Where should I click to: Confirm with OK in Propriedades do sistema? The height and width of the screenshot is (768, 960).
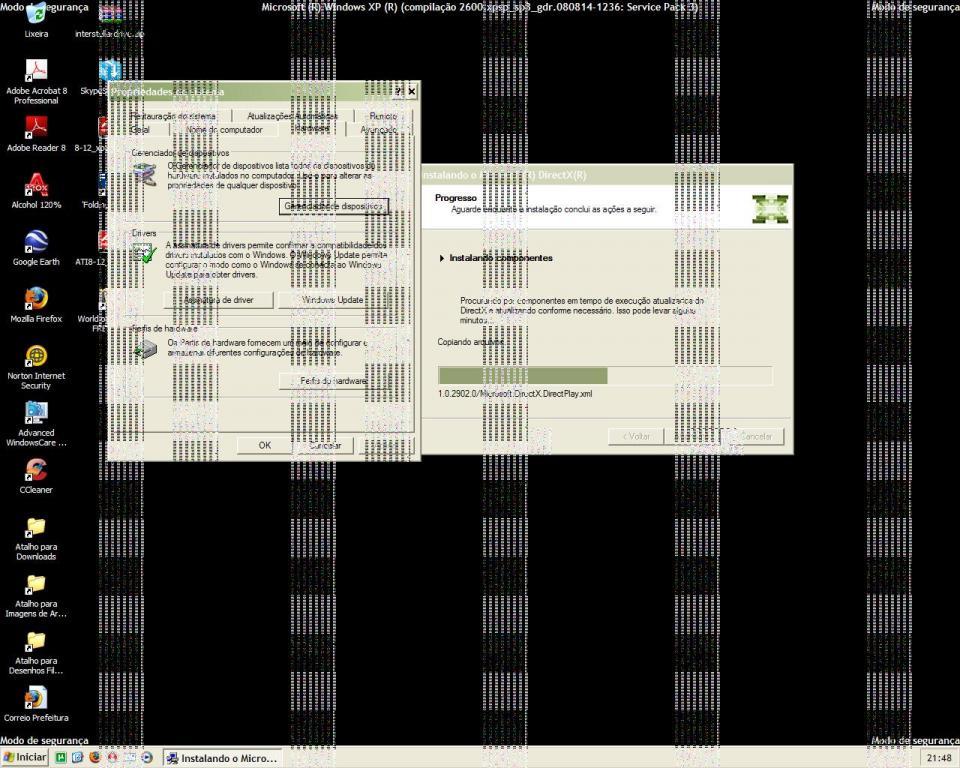point(264,445)
